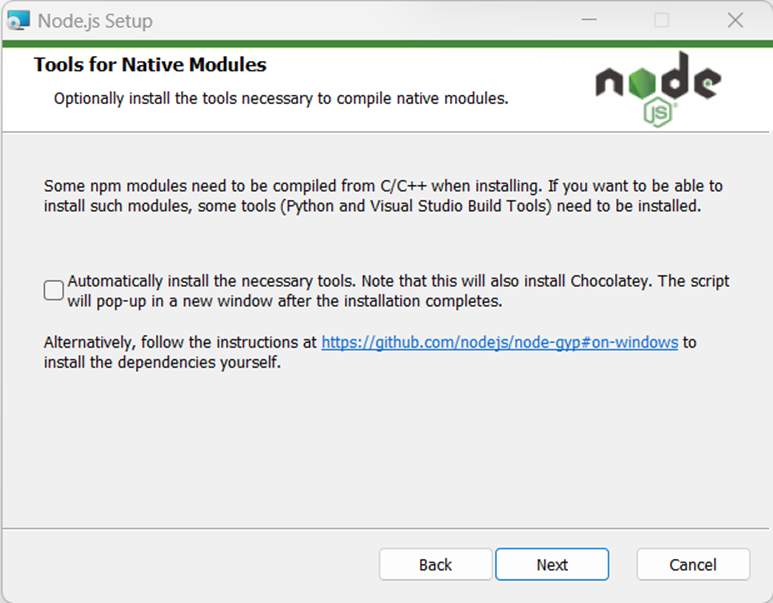Click the 'Alternatively, follow the instructions at' text
This screenshot has width=773, height=603.
click(x=180, y=342)
